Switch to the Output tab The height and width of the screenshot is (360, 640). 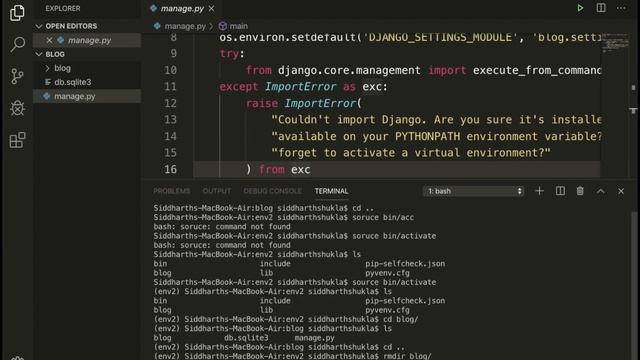(x=217, y=191)
